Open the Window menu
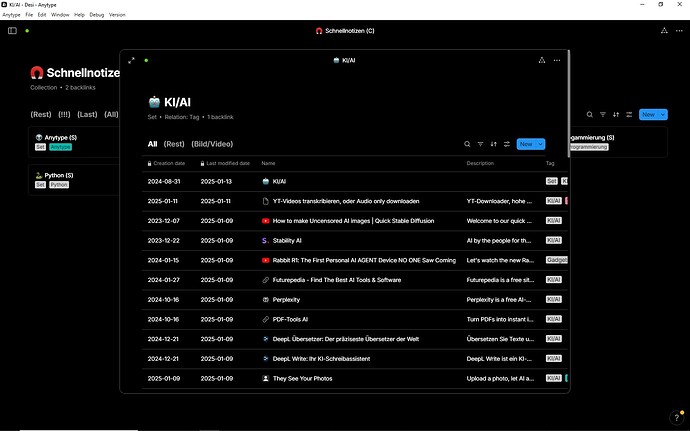This screenshot has height=431, width=690. [60, 15]
